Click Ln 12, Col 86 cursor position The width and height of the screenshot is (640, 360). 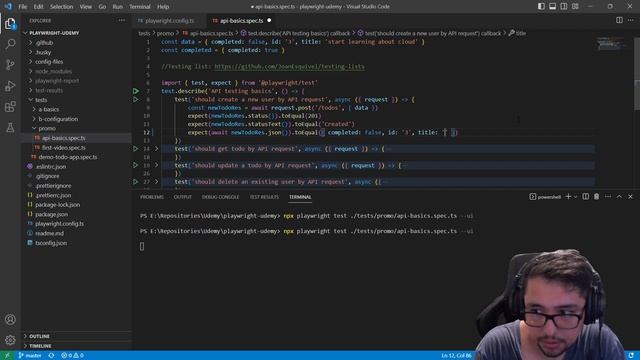[456, 356]
